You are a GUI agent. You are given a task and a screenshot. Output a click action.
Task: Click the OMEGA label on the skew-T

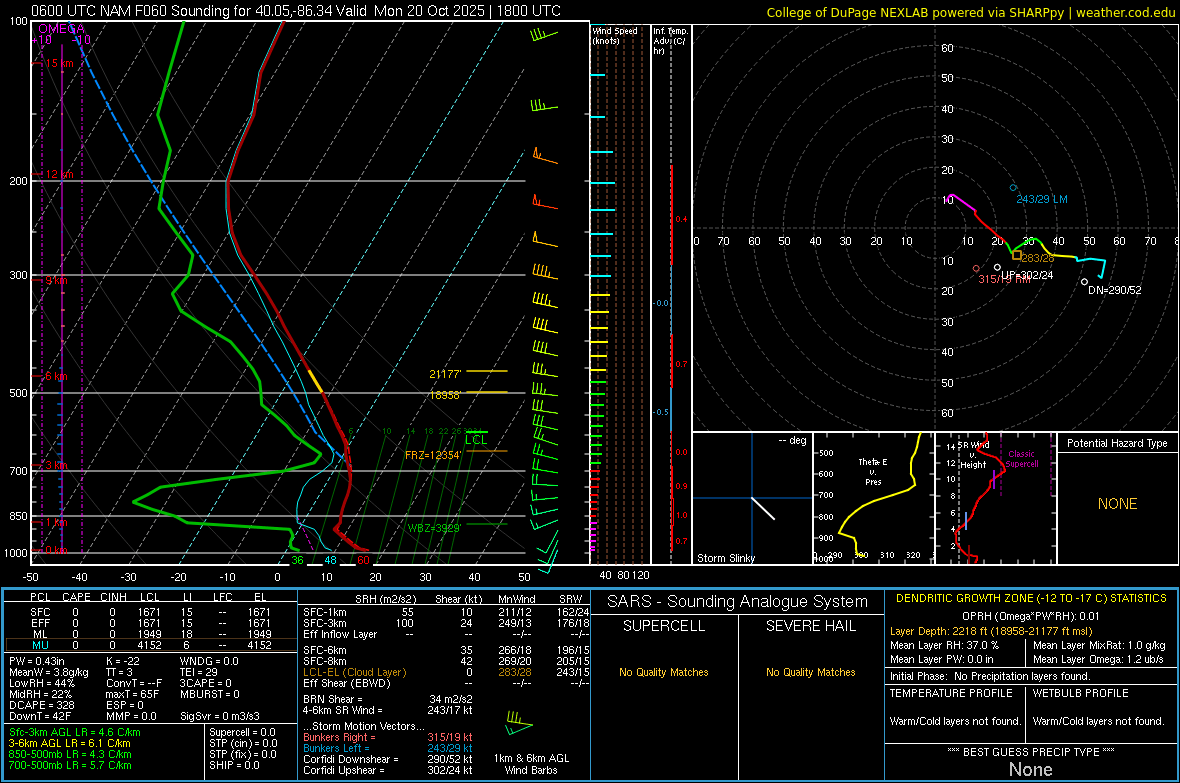(x=62, y=29)
